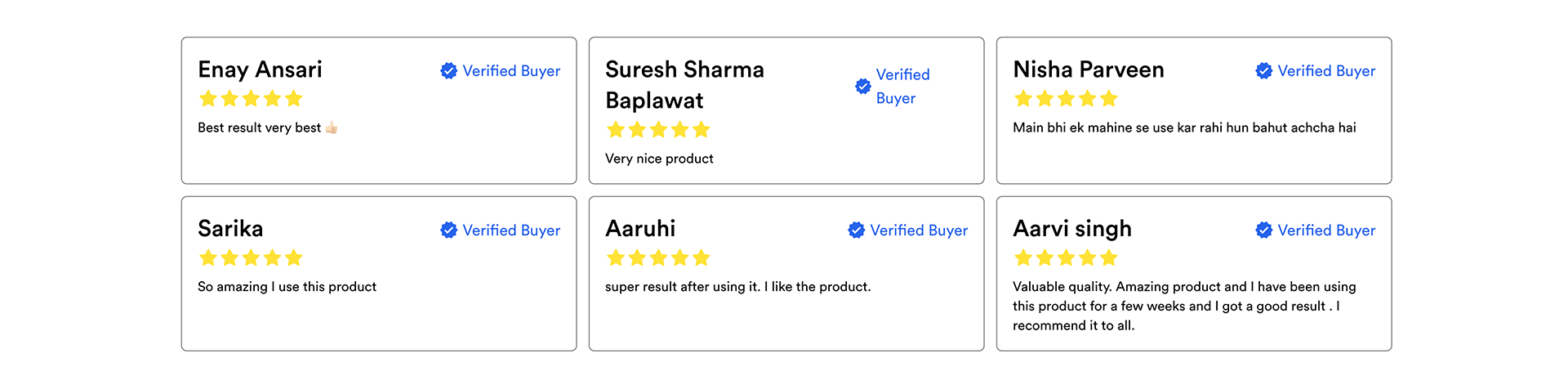Click Verified Buyer label on Aarvi singh's card
Screen dimensions: 1568x376
1326,231
